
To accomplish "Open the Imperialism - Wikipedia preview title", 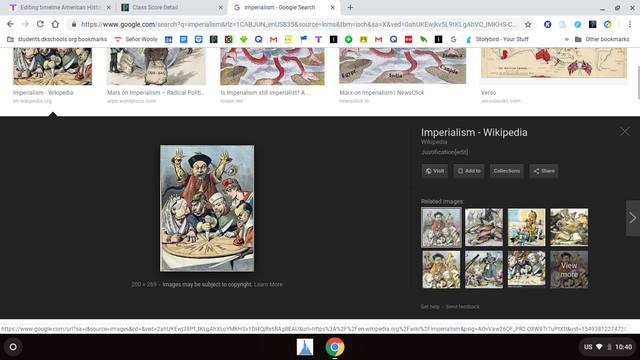I will [474, 132].
